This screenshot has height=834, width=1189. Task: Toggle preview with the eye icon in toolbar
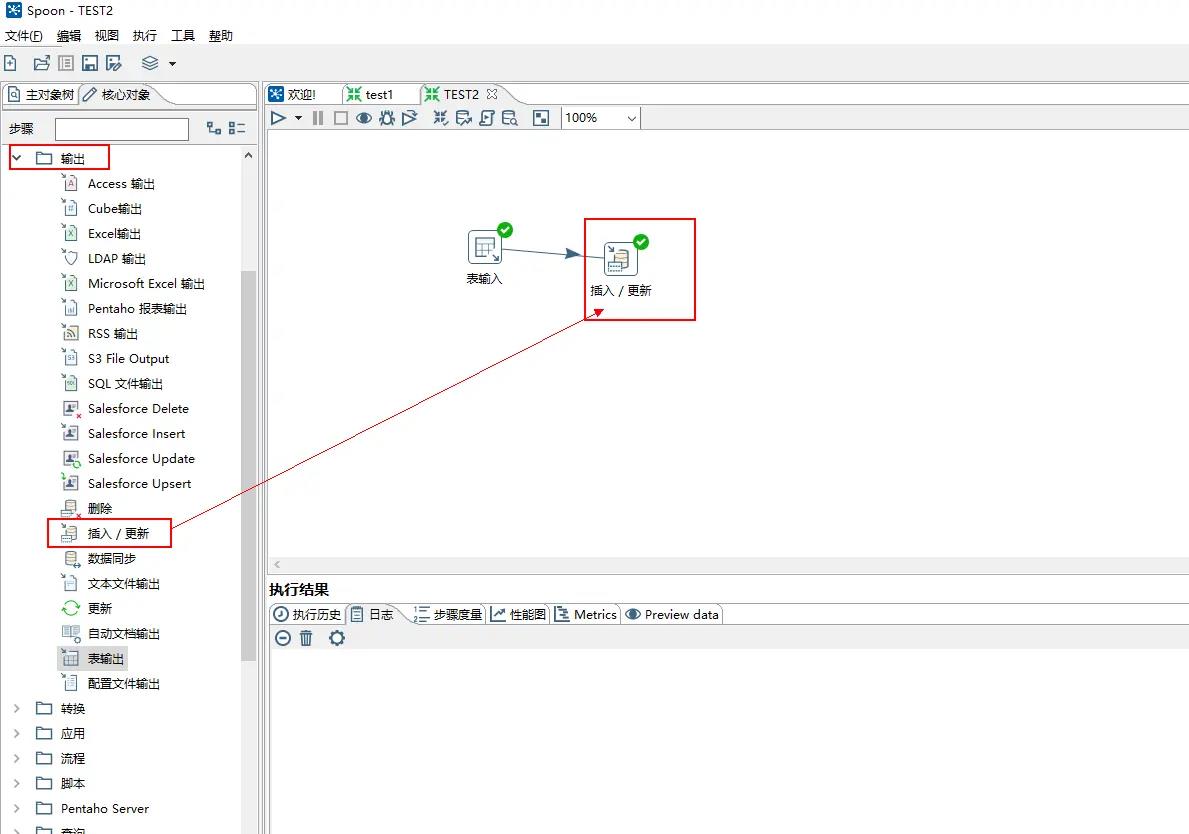[x=364, y=118]
